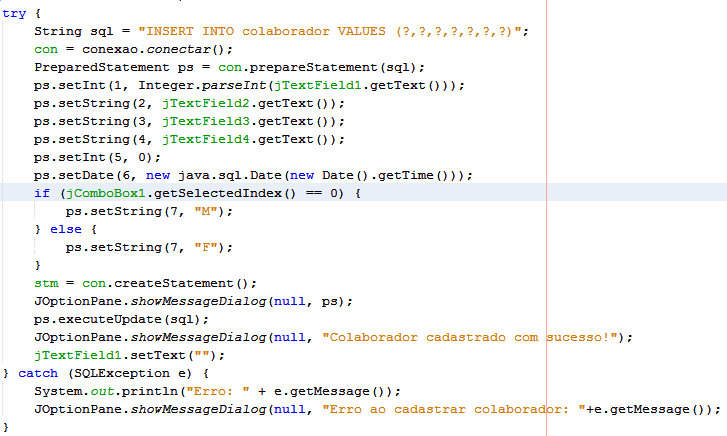
Task: Click 'jTextField2' identifier
Action: [x=206, y=103]
